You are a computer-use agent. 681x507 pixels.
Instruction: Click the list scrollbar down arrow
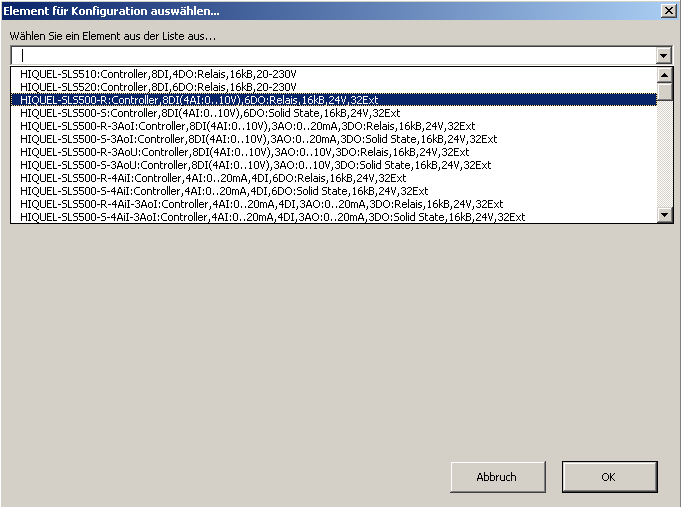coord(664,215)
